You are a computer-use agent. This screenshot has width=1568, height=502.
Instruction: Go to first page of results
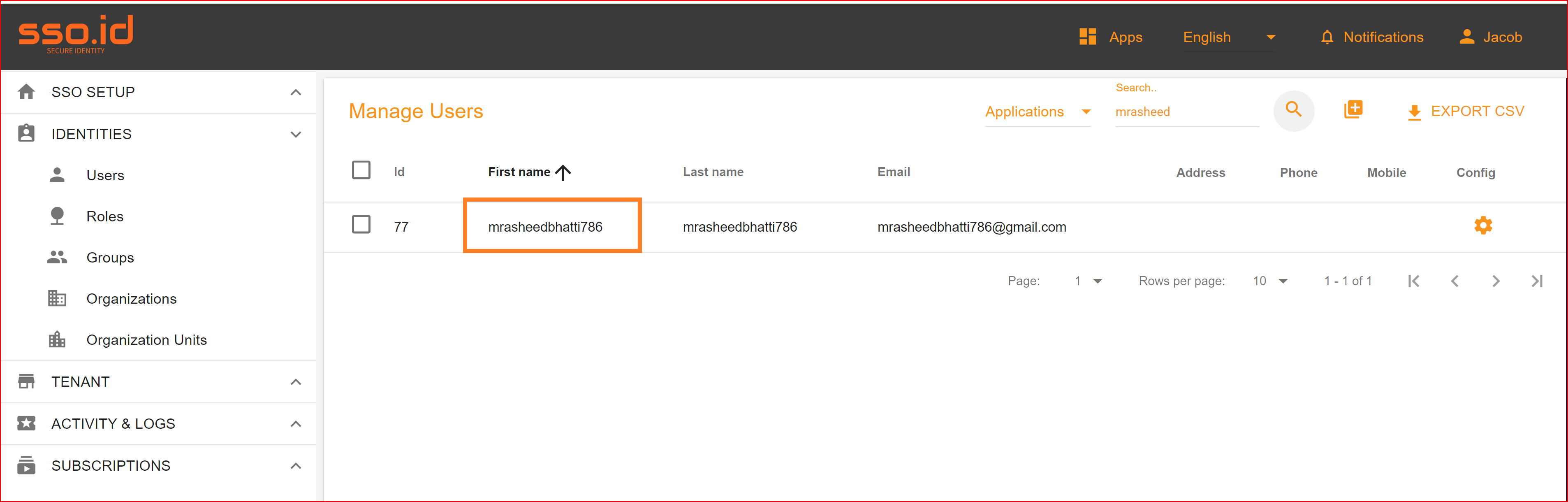point(1413,281)
